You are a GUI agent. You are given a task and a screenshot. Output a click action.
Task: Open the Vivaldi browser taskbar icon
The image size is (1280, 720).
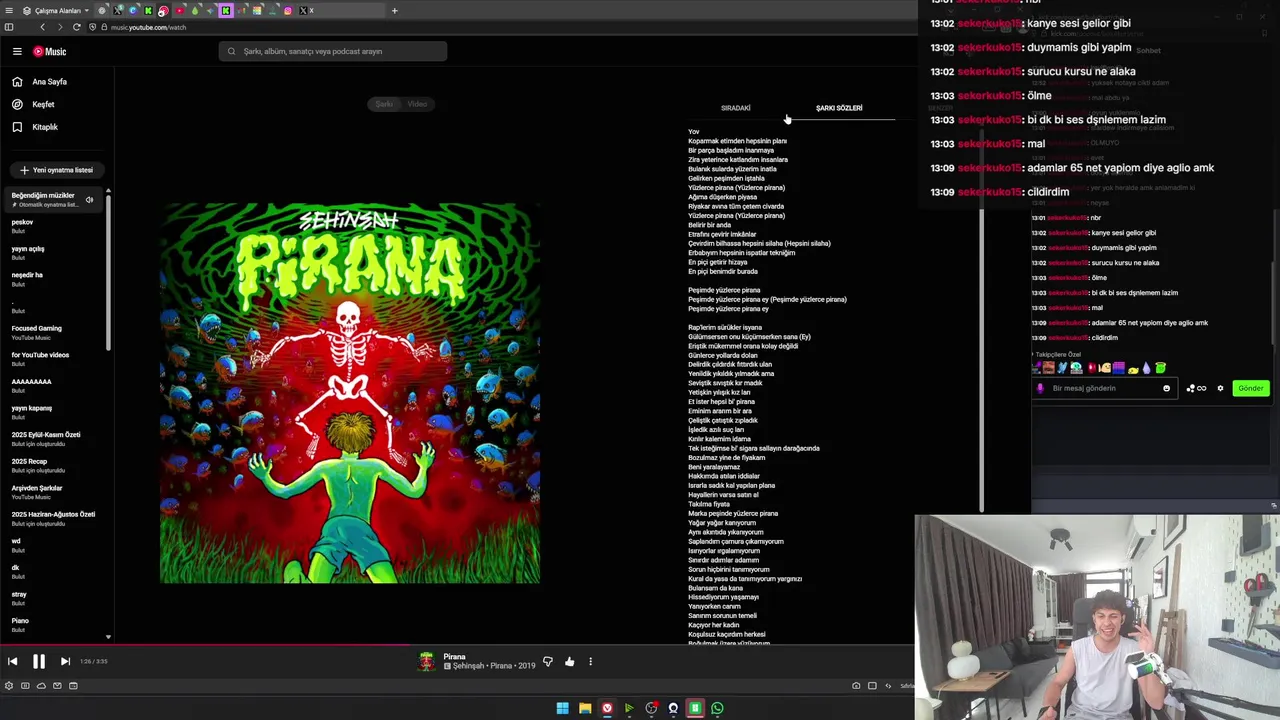[x=607, y=708]
